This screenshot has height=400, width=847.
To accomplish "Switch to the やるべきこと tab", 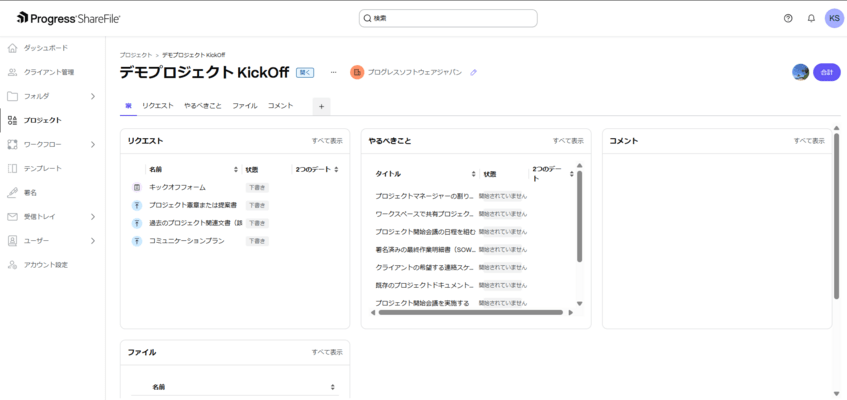I will (203, 106).
